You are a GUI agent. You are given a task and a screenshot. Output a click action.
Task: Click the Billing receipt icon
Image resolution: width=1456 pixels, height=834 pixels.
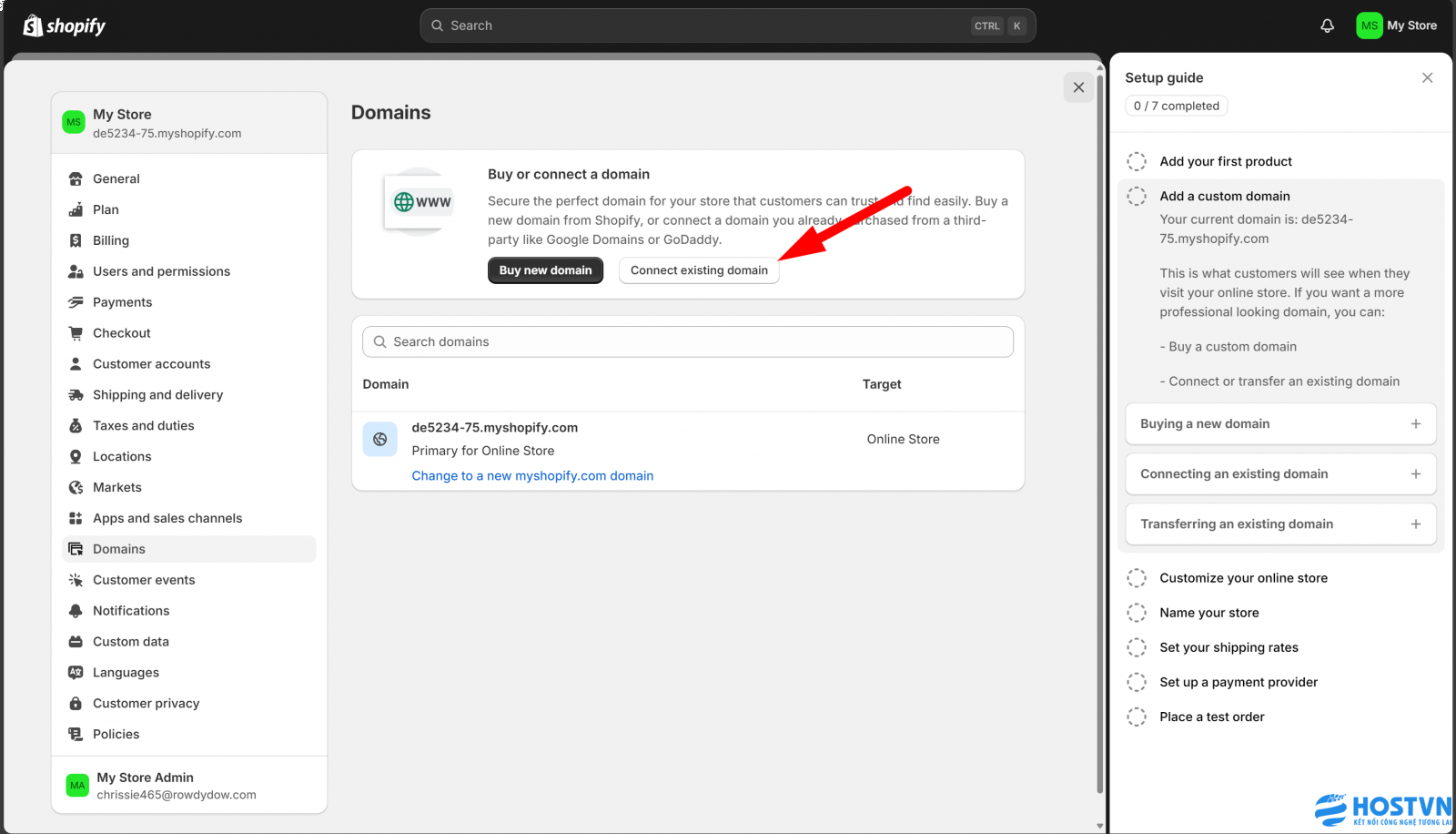coord(76,240)
